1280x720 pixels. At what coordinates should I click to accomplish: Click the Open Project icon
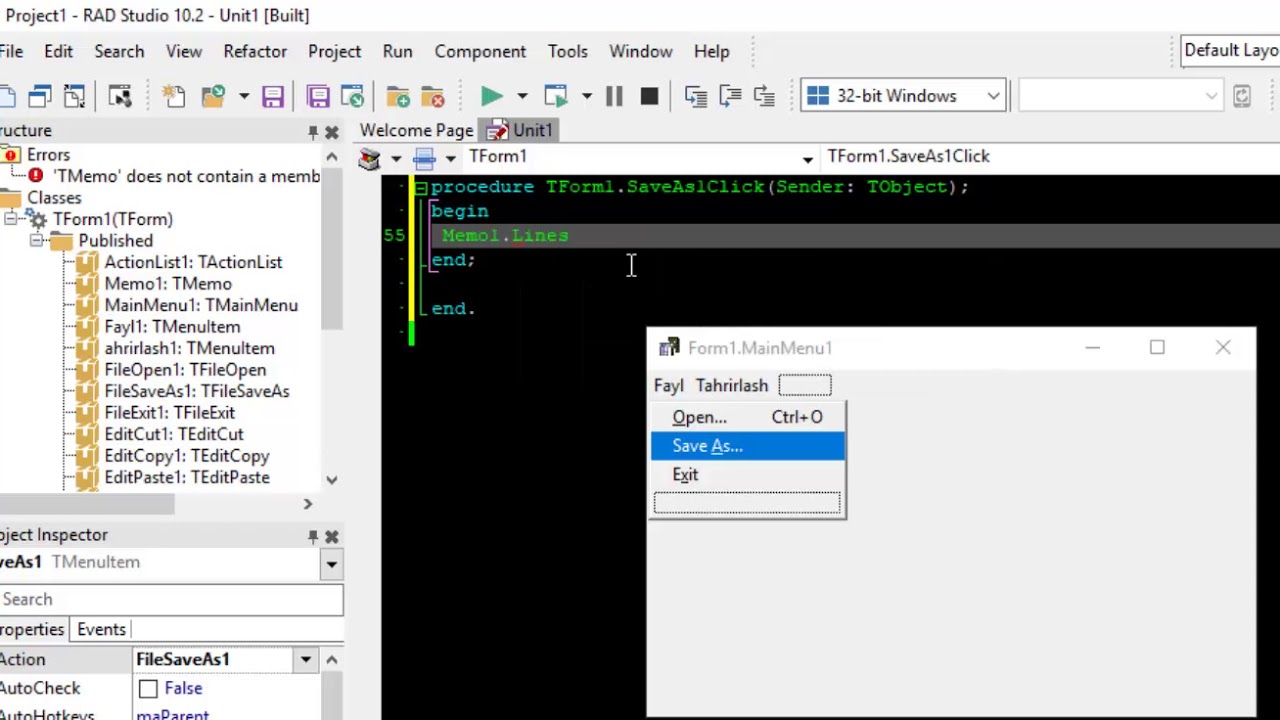(352, 96)
